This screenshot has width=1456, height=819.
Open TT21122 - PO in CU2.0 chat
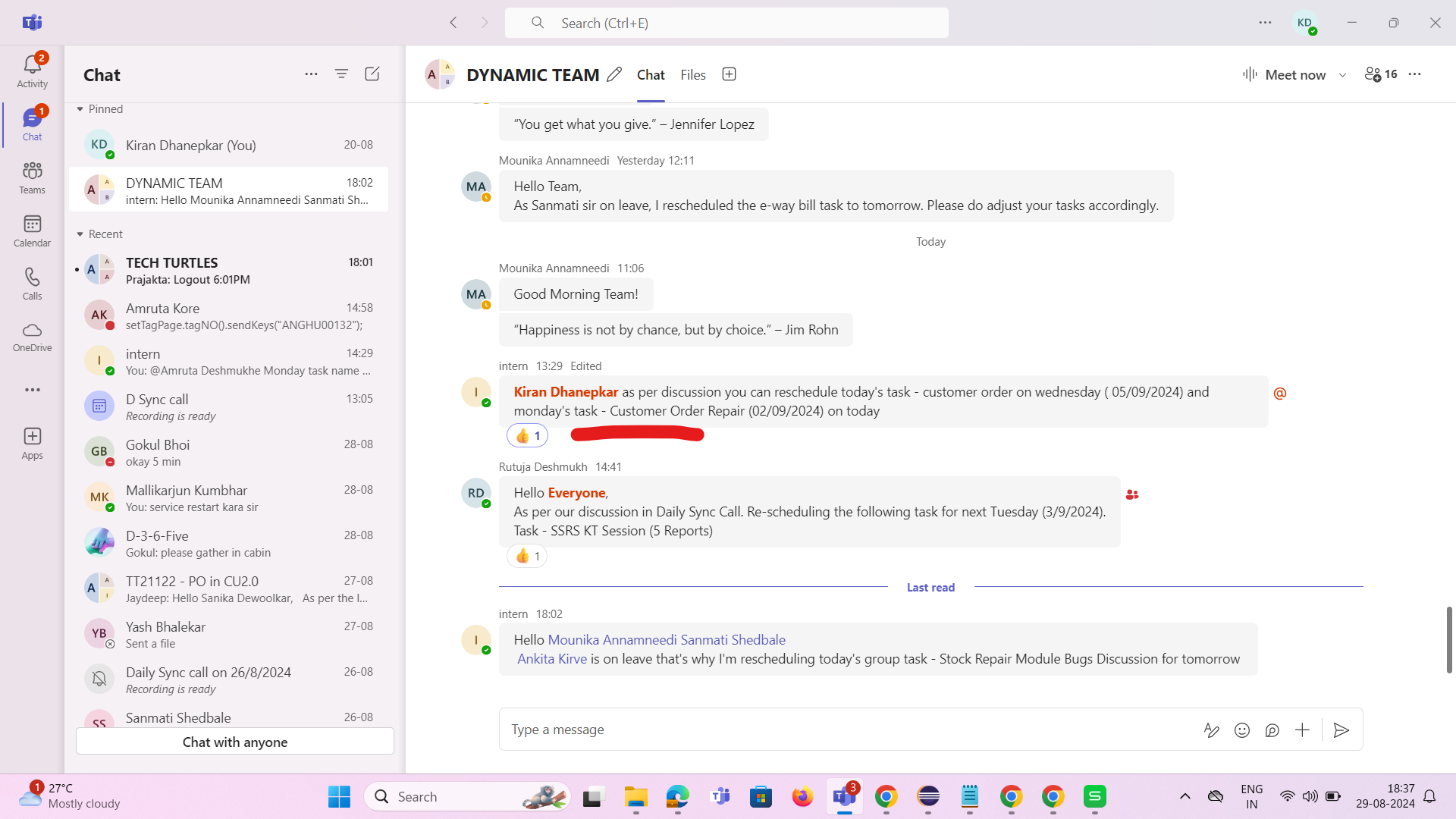pyautogui.click(x=228, y=588)
